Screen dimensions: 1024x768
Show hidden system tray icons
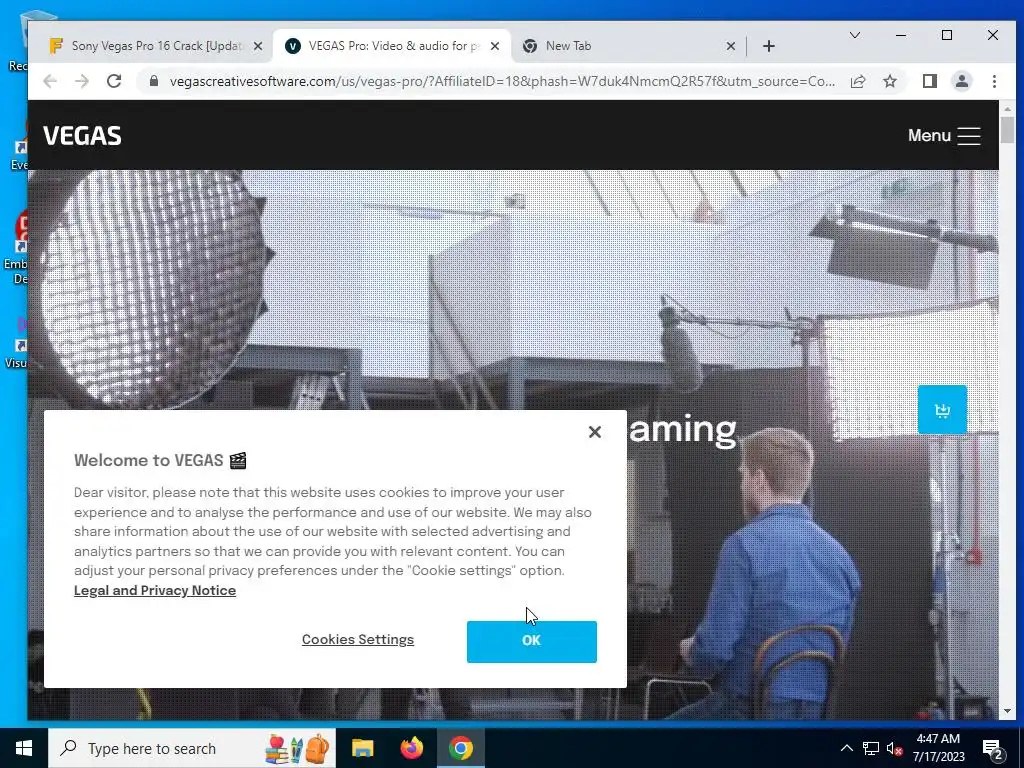pyautogui.click(x=846, y=748)
